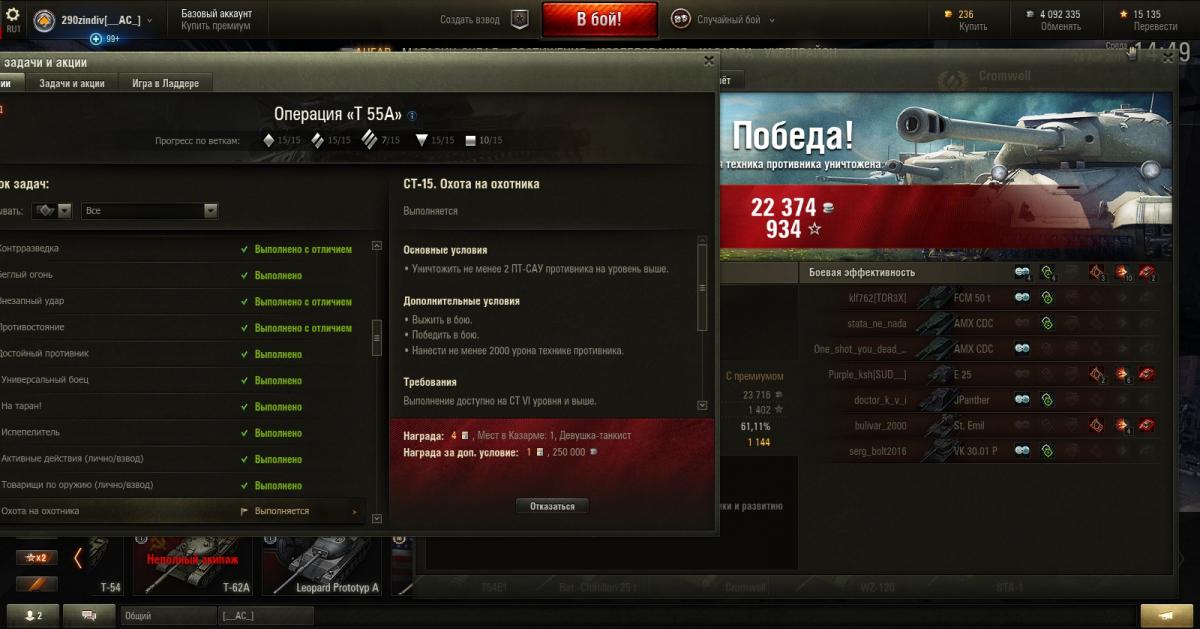The height and width of the screenshot is (629, 1200).
Task: Start battle with В бой! button
Action: (x=600, y=19)
